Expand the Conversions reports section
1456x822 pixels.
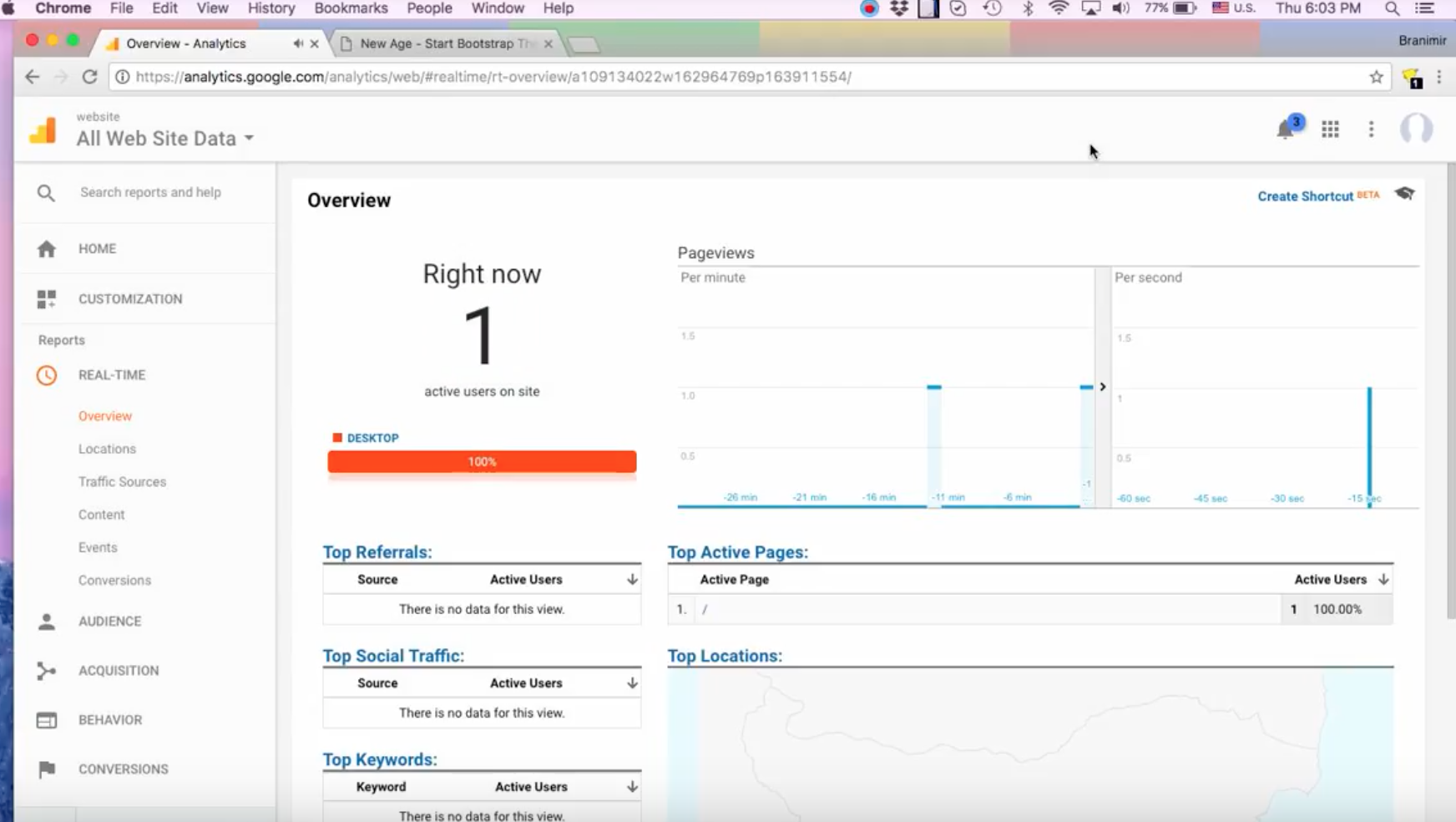coord(124,769)
